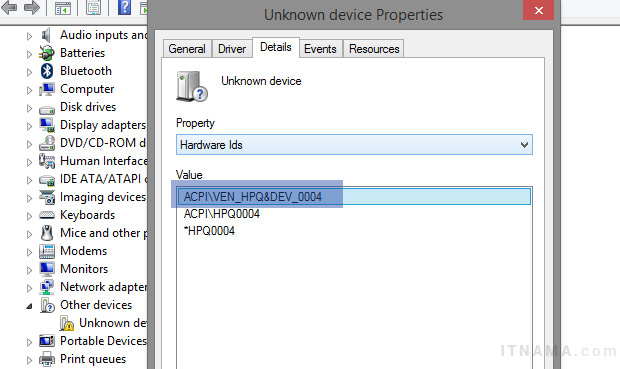Click the Monitors category icon
This screenshot has height=369, width=620.
point(47,269)
